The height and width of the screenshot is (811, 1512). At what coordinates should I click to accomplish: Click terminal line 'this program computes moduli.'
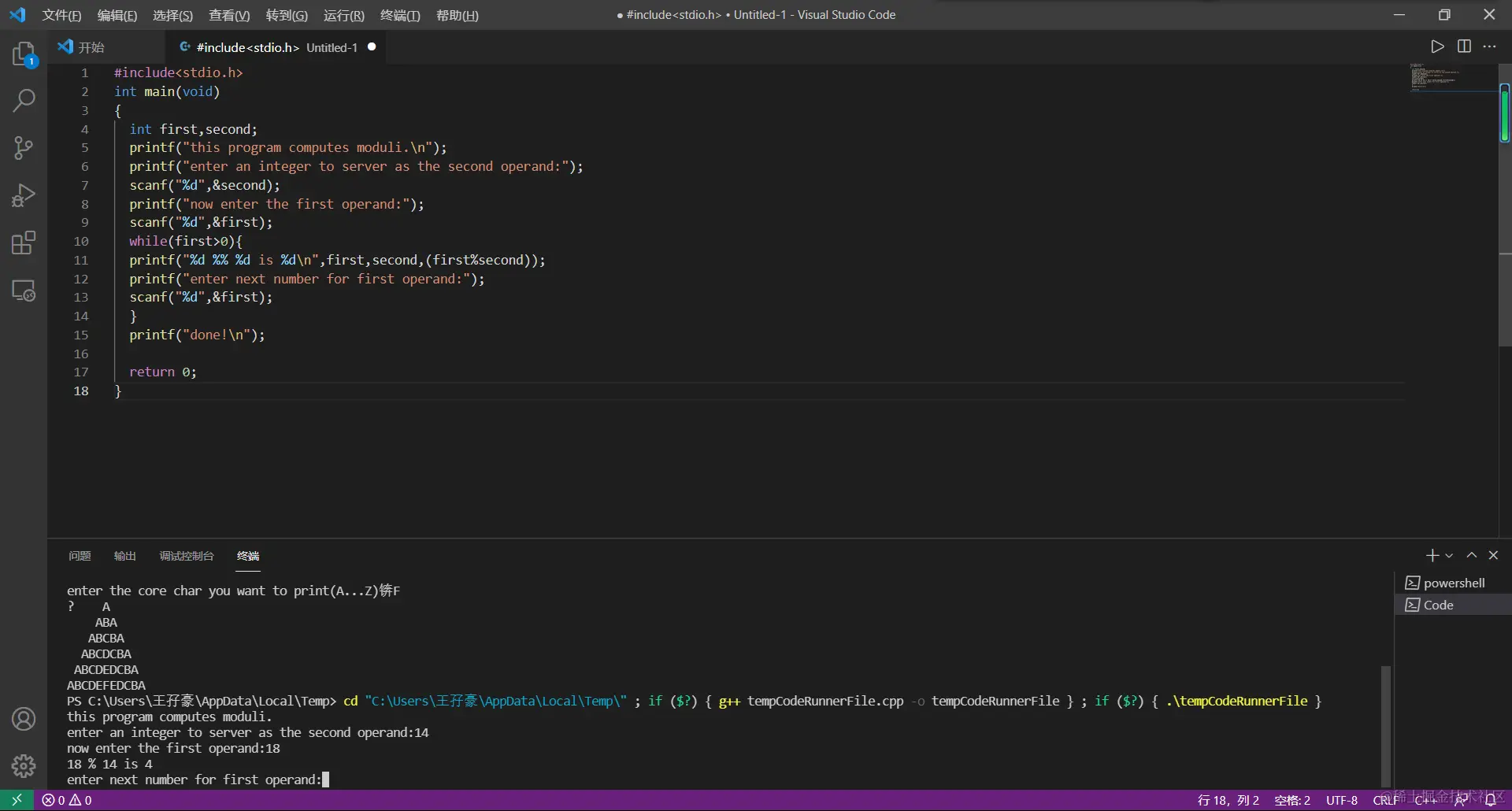[169, 717]
